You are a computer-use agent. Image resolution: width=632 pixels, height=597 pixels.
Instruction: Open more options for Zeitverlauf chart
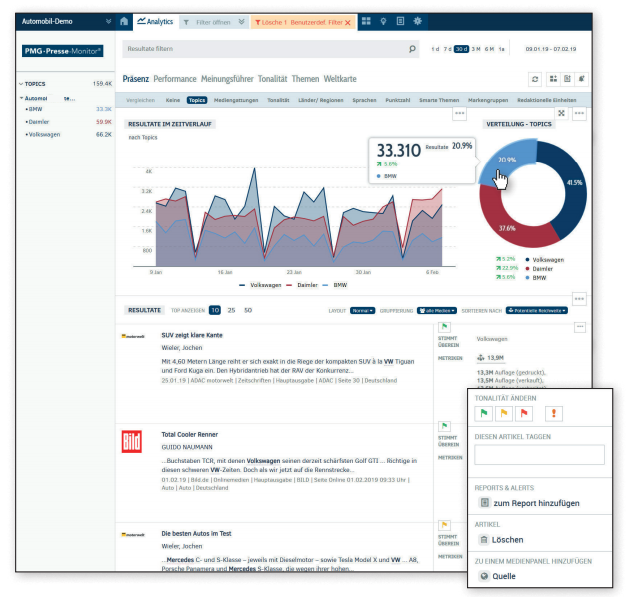tap(459, 113)
